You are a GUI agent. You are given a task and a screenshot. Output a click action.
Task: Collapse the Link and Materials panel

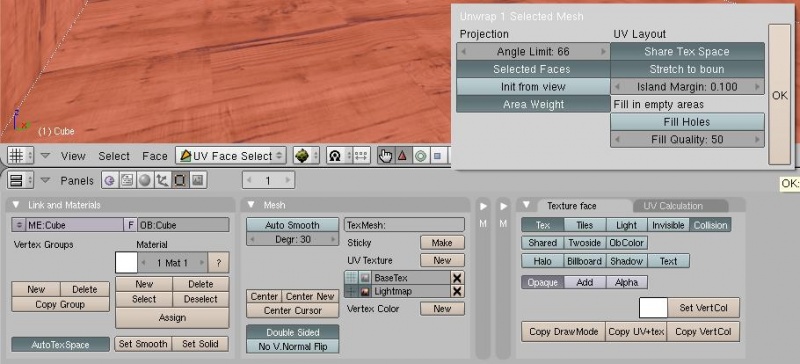pyautogui.click(x=16, y=205)
